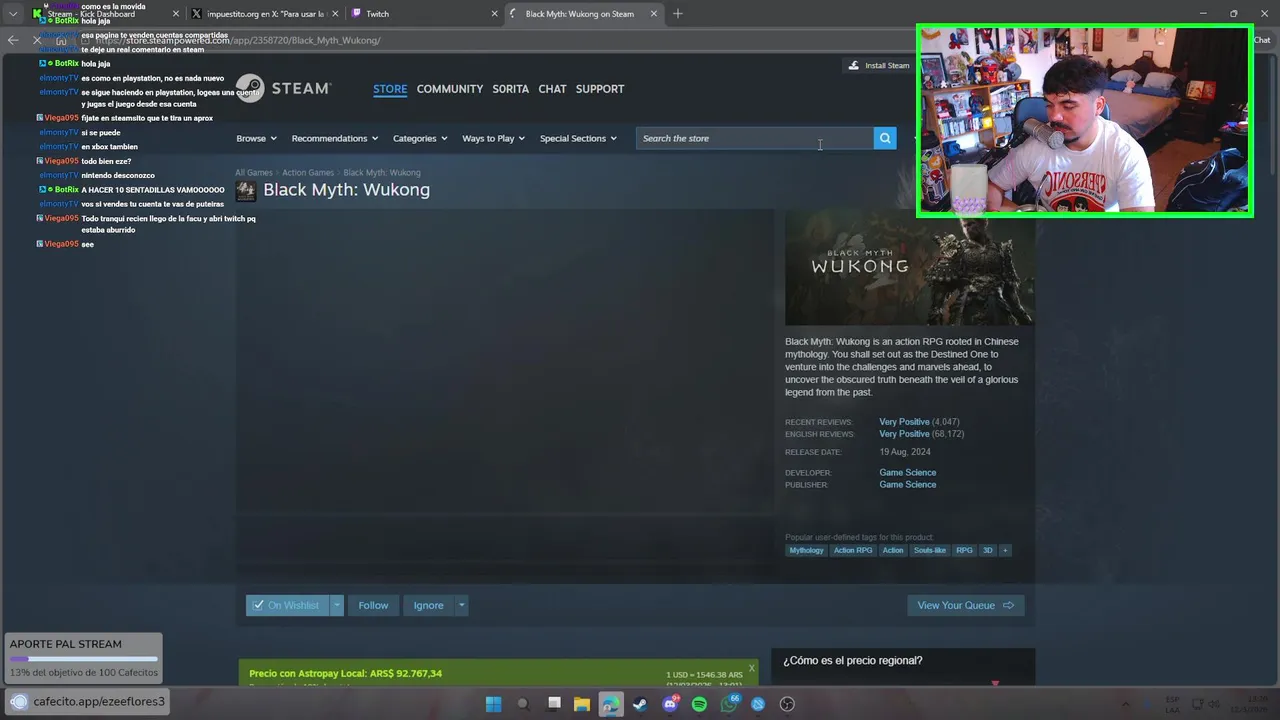Close the Kick Dashboard tab

[x=176, y=14]
